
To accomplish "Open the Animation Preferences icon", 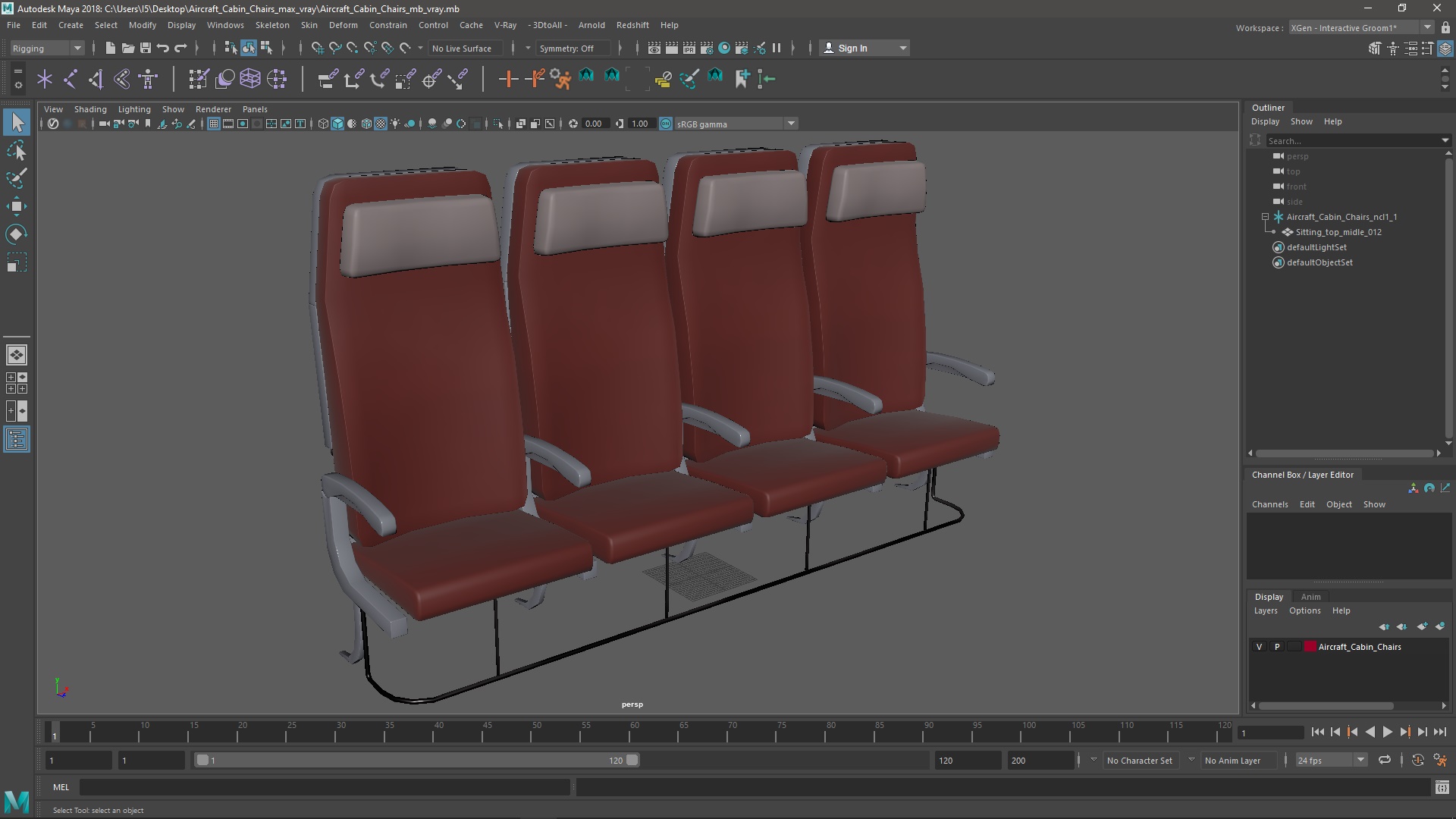I will pos(1440,760).
